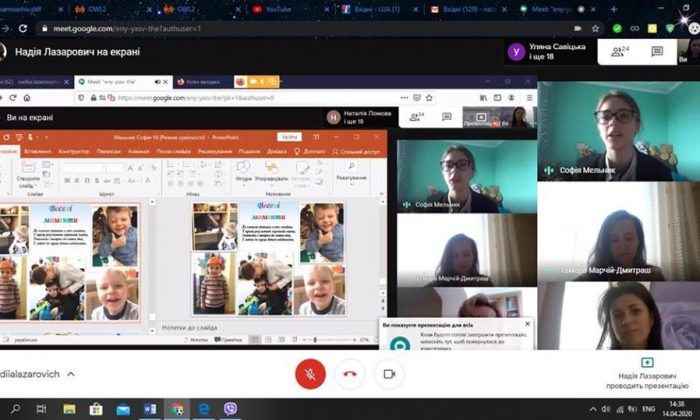Toggle the camera button off
The image size is (700, 420).
389,374
